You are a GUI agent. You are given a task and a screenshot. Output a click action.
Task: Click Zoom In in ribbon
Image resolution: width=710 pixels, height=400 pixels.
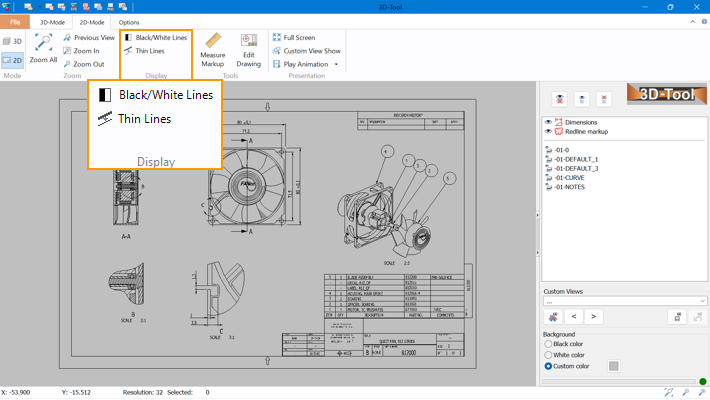(x=86, y=50)
